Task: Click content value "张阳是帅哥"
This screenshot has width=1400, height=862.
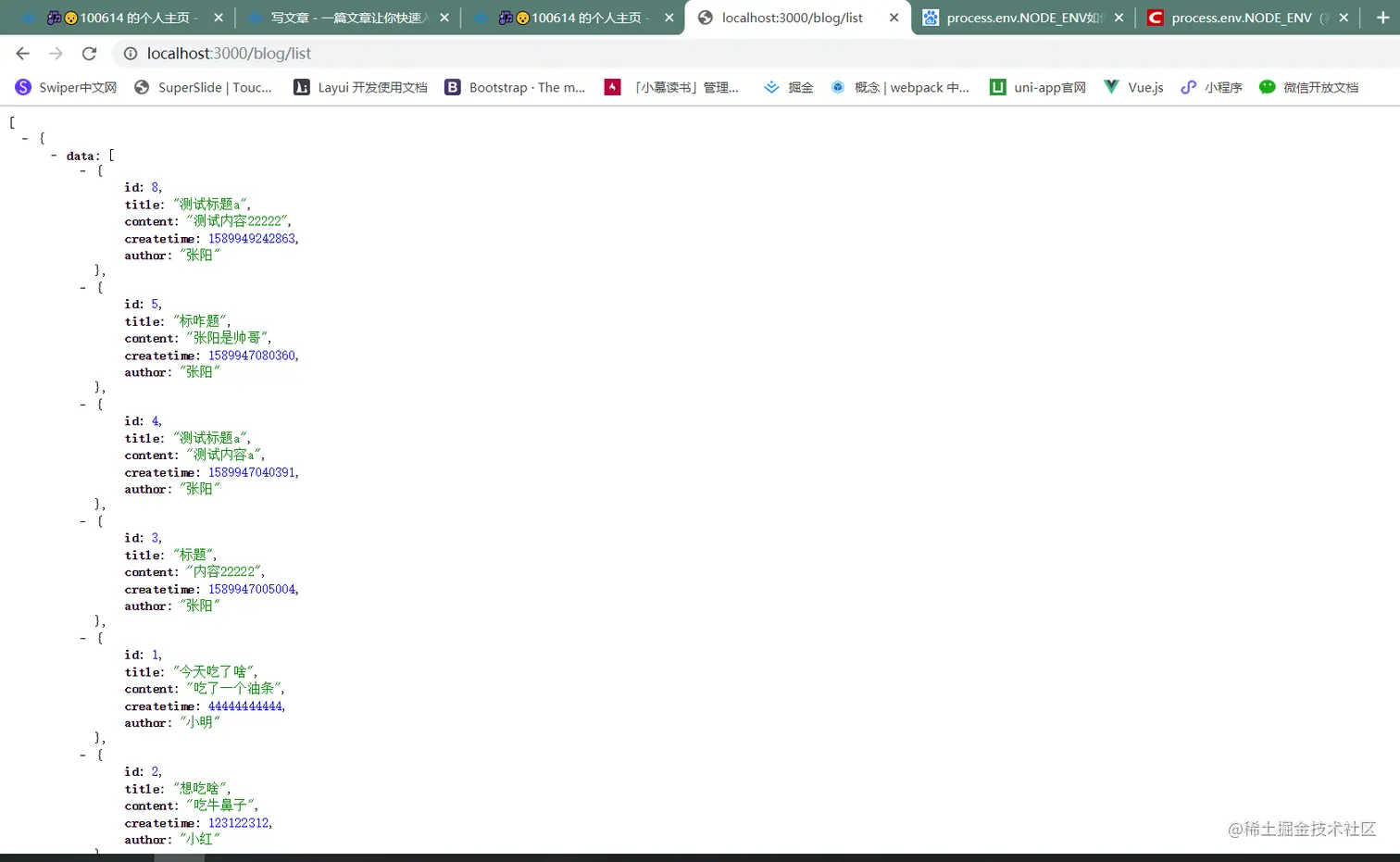Action: pyautogui.click(x=227, y=338)
